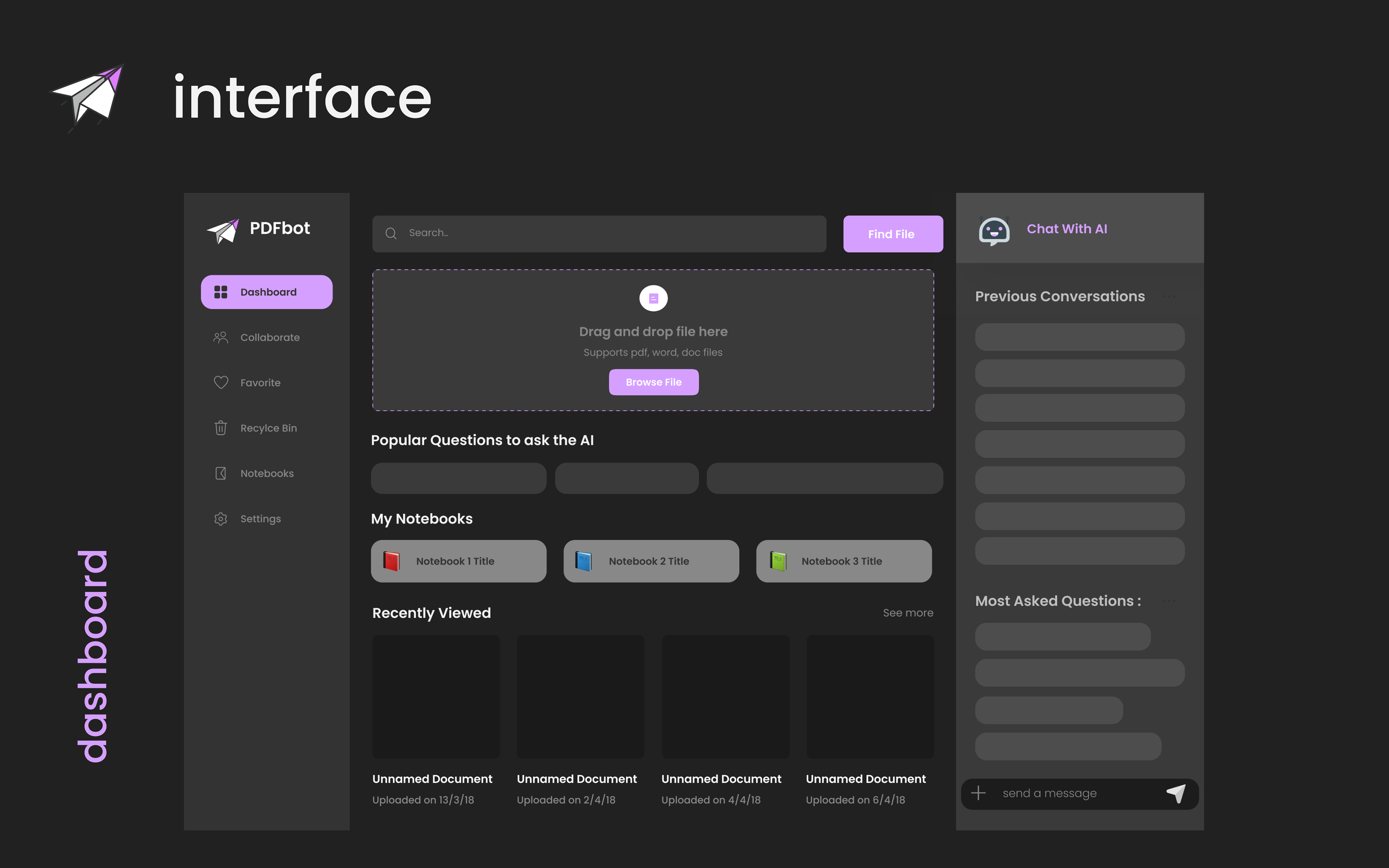The image size is (1389, 868).
Task: Open the Dashboard menu item
Action: point(266,292)
